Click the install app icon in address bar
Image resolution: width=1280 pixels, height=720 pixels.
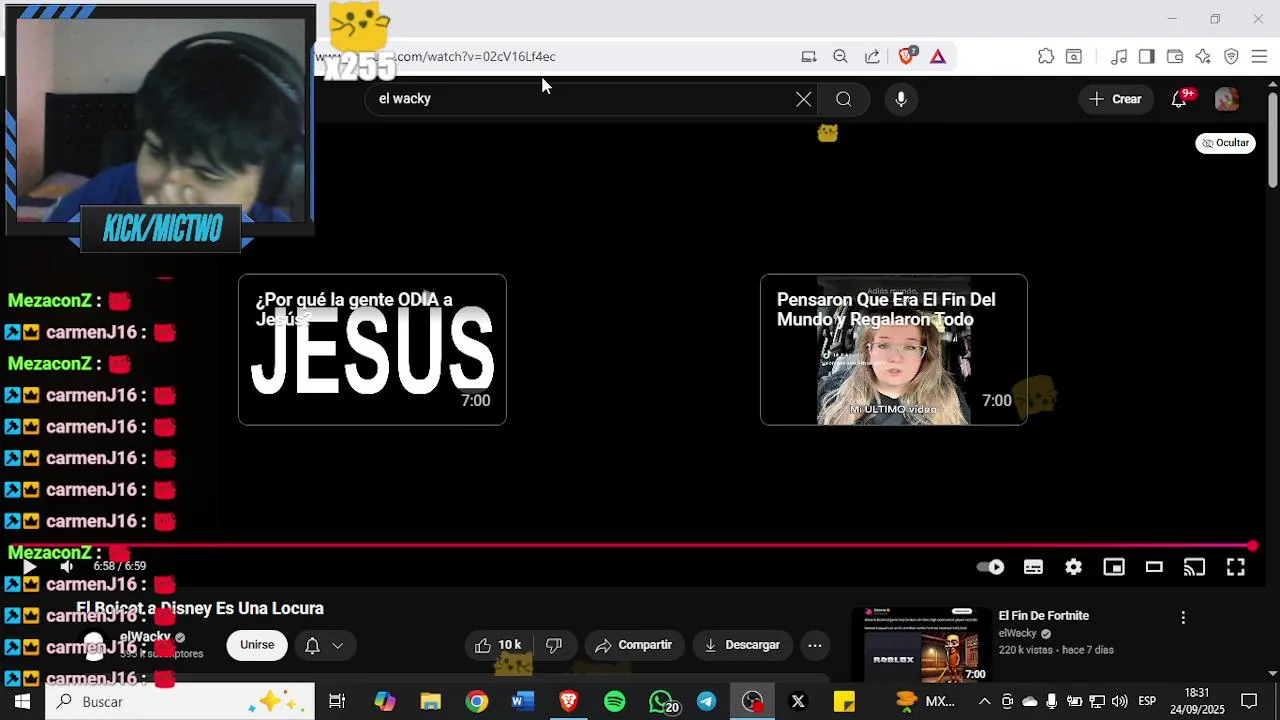809,56
